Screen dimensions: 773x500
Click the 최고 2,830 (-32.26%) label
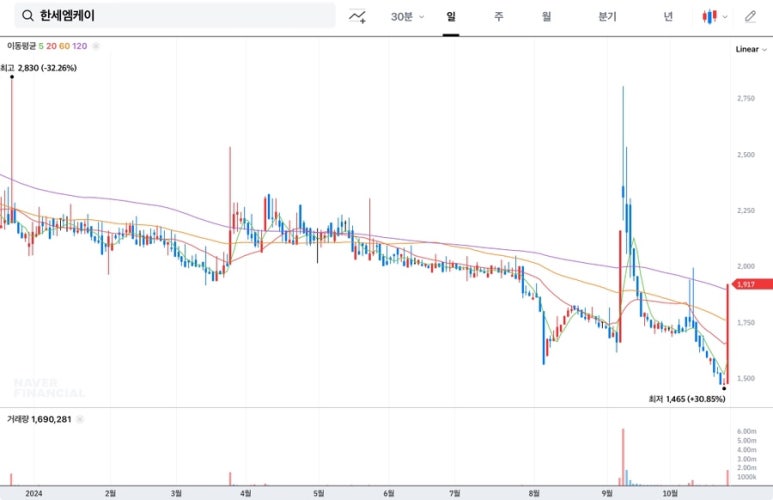tap(38, 68)
